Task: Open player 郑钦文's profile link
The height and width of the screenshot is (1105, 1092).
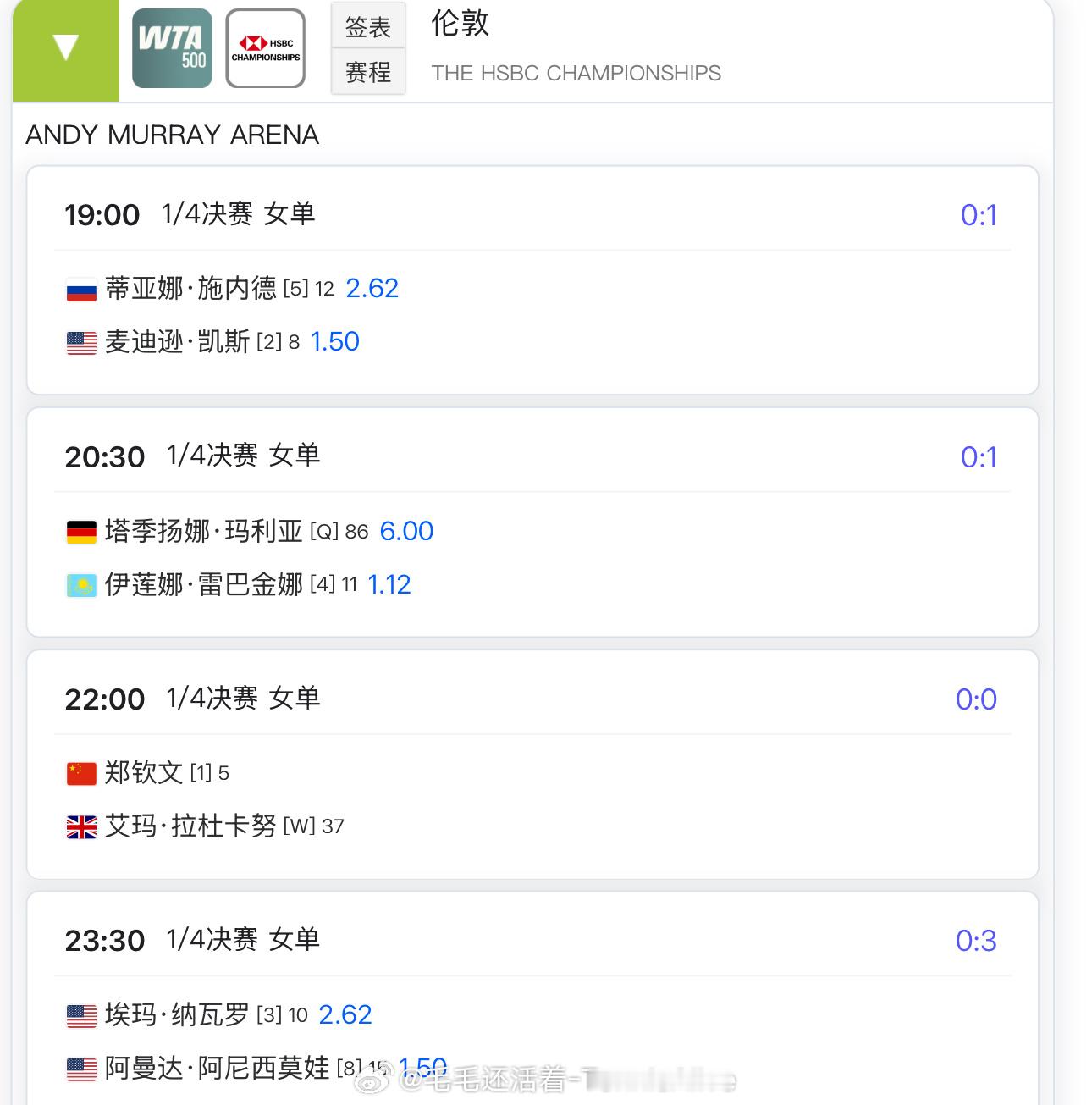Action: (x=144, y=773)
